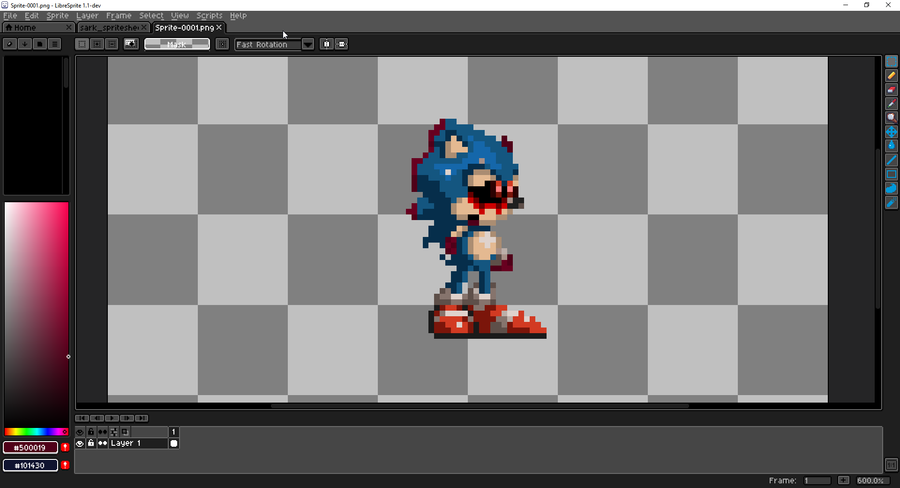Open the Layer menu
Viewport: 900px width, 488px height.
point(87,16)
